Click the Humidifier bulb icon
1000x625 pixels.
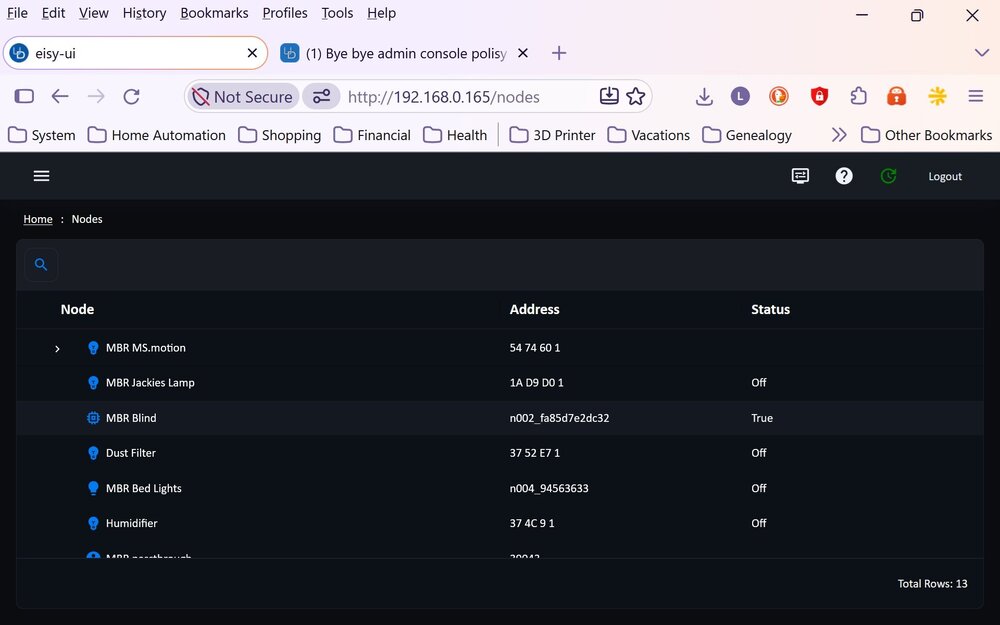tap(93, 523)
